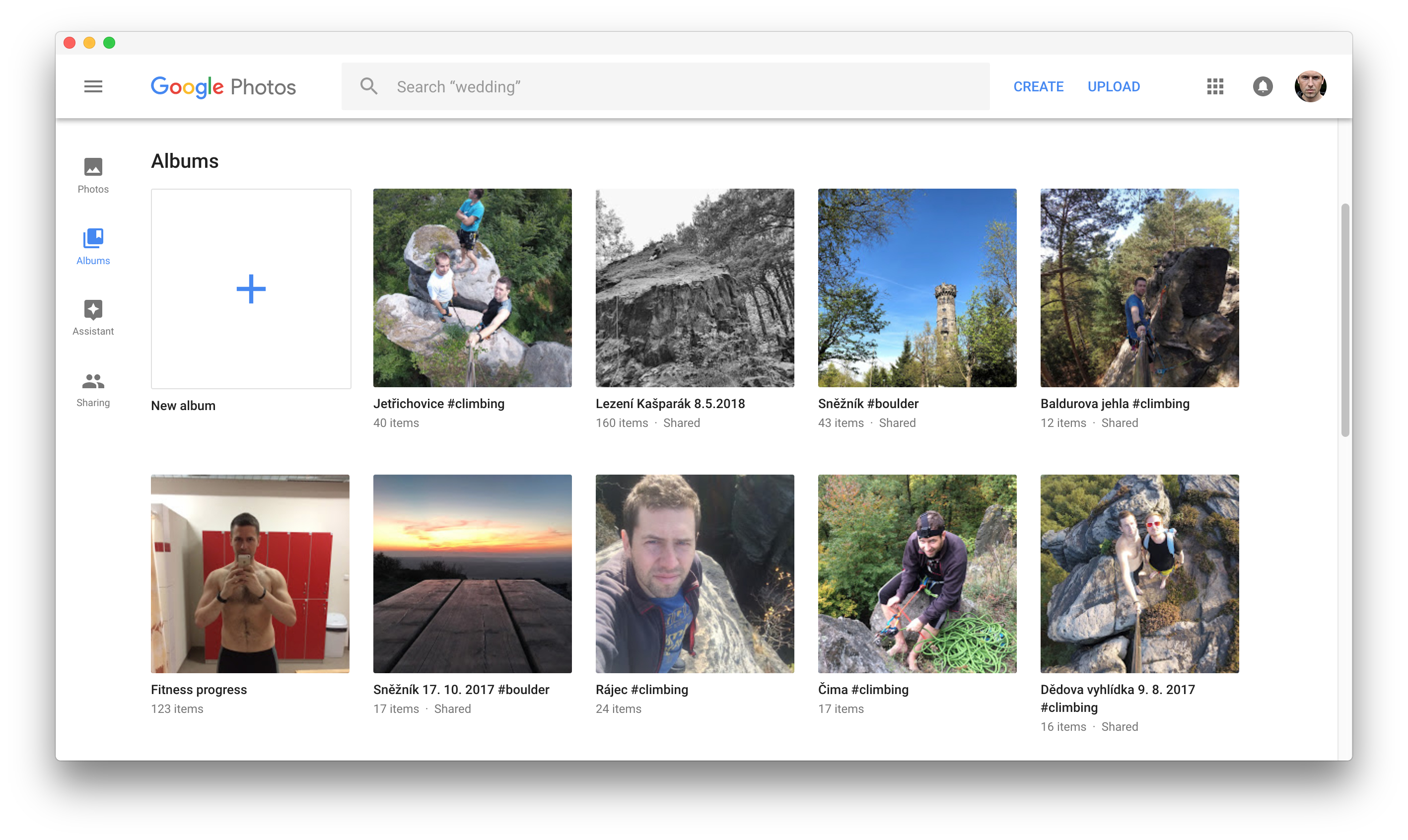Click the UPLOAD menu item
This screenshot has height=840, width=1408.
click(x=1114, y=86)
